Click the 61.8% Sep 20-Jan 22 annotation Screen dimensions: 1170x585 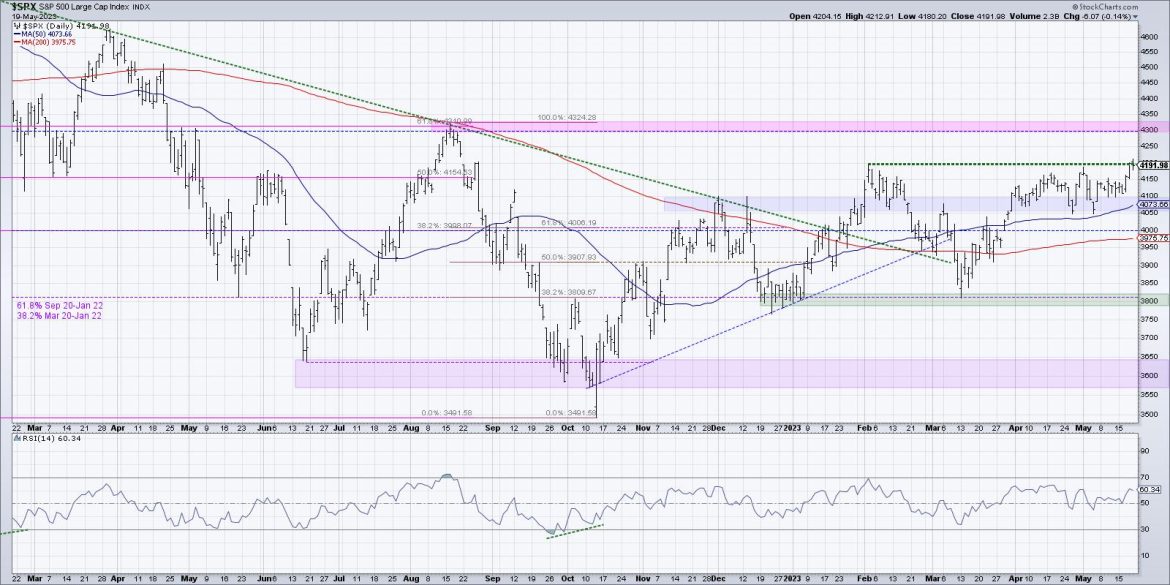61,304
